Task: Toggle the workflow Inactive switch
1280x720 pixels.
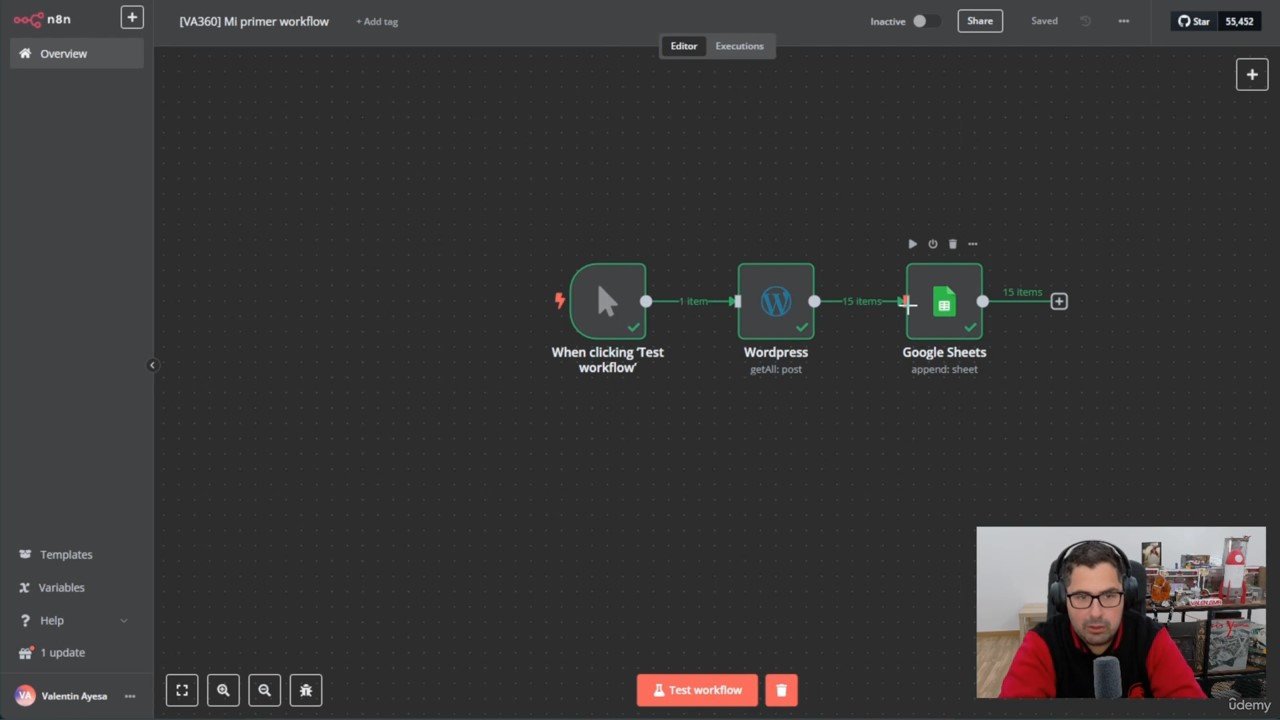Action: (x=924, y=21)
